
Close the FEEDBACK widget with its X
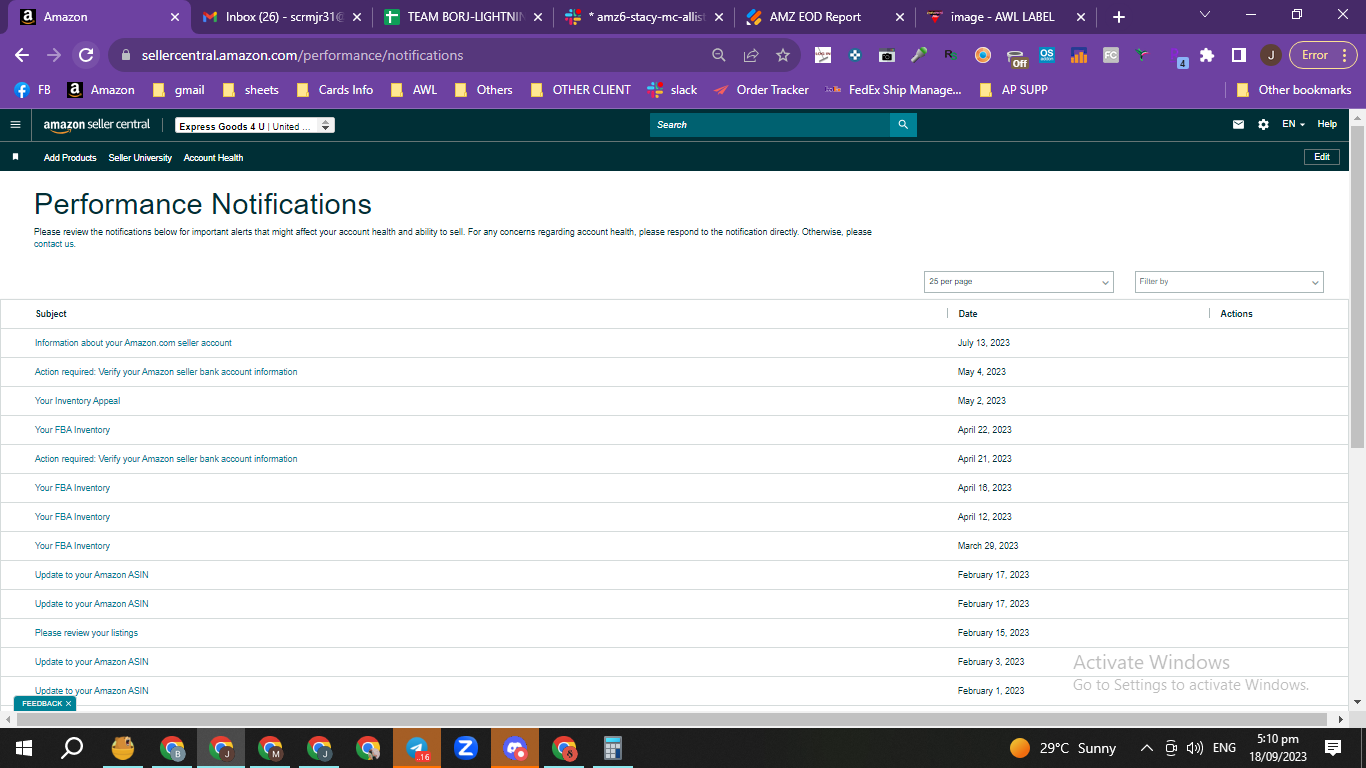(68, 704)
